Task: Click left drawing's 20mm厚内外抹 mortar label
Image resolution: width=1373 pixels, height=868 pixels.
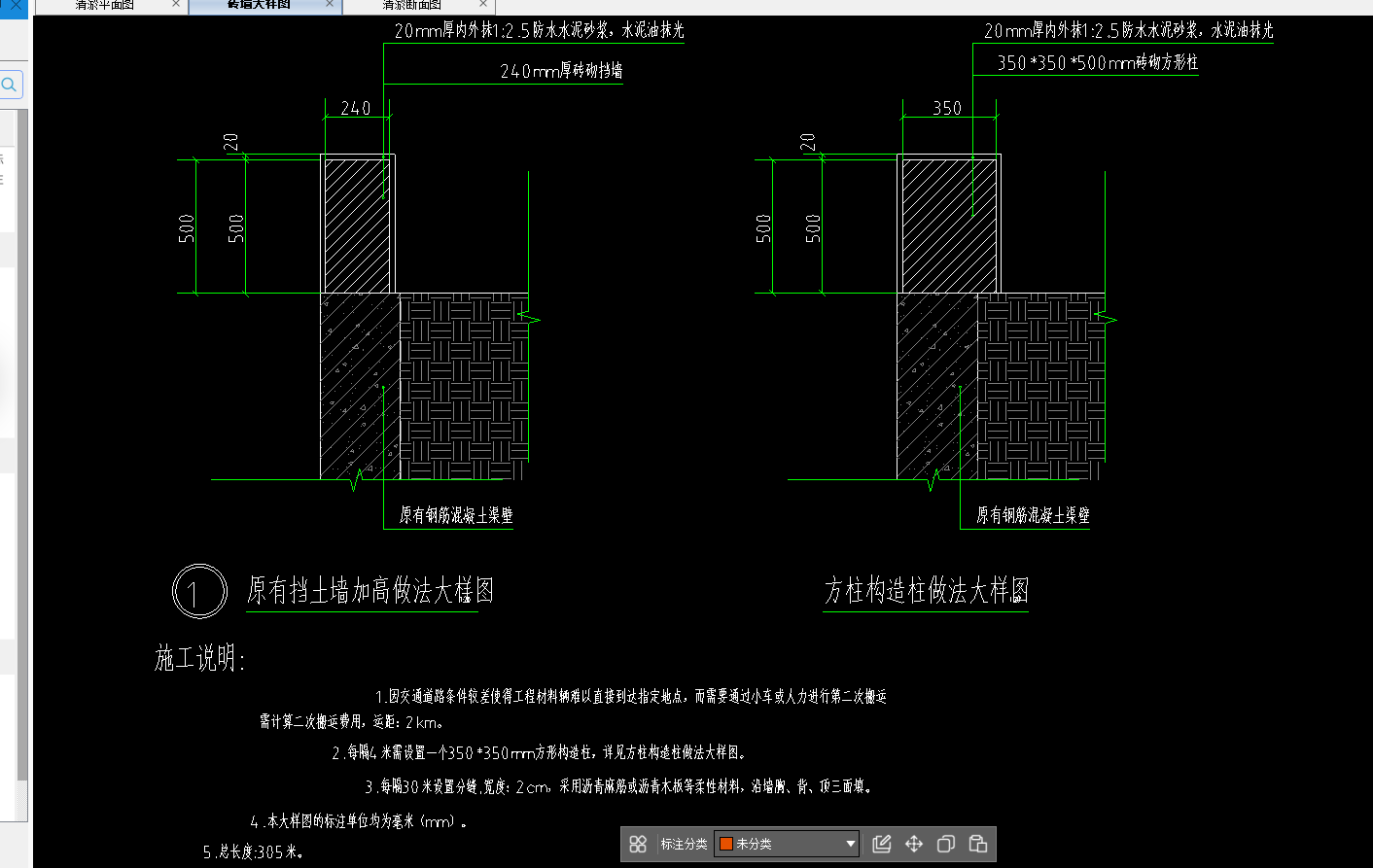Action: pos(539,30)
